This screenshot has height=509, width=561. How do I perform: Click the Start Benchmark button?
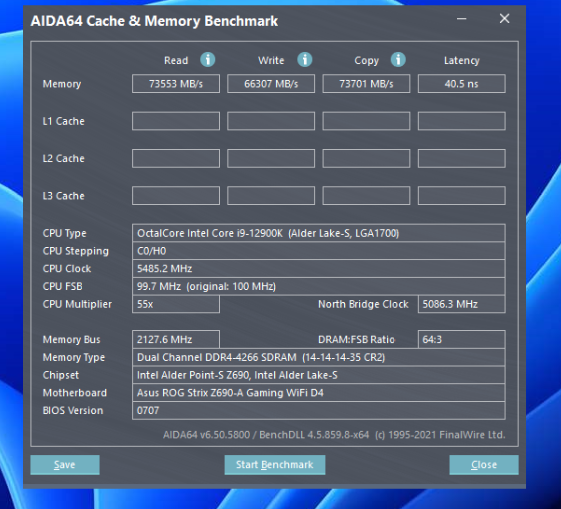(x=275, y=465)
